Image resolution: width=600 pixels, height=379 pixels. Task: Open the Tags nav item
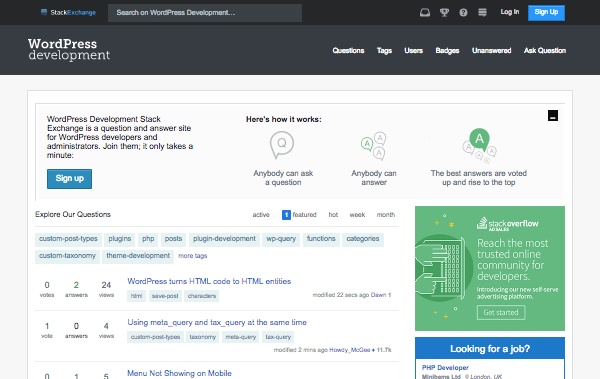384,51
